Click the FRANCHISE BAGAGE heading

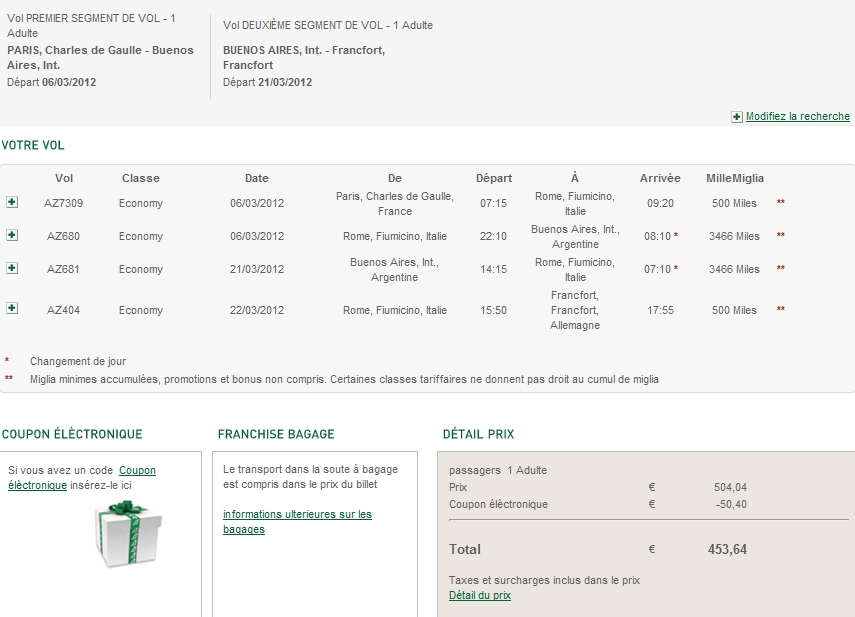coord(276,434)
